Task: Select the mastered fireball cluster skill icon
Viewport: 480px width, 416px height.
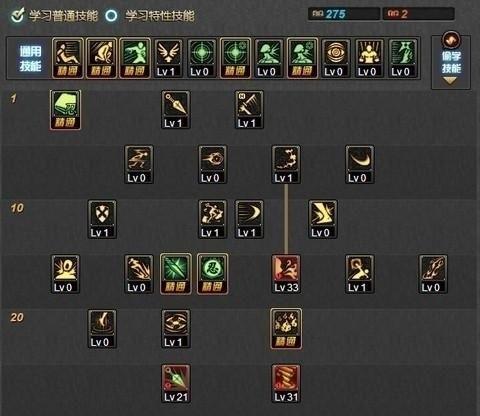Action: 286,329
